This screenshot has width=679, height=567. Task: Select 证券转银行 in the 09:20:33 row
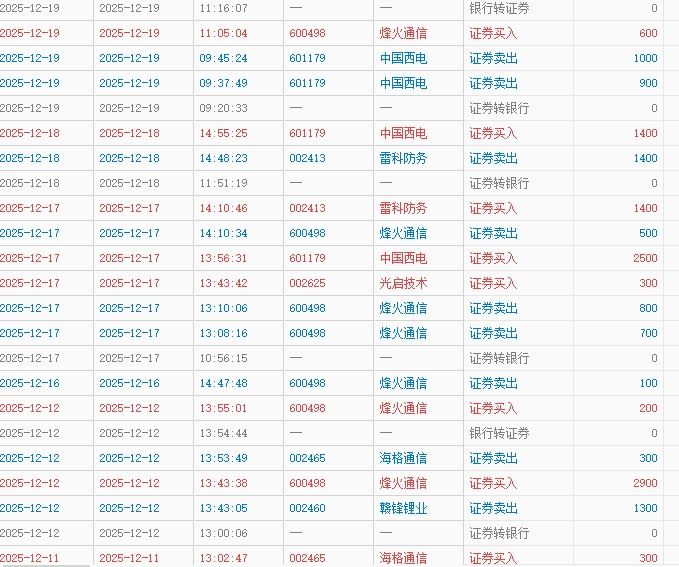click(499, 108)
